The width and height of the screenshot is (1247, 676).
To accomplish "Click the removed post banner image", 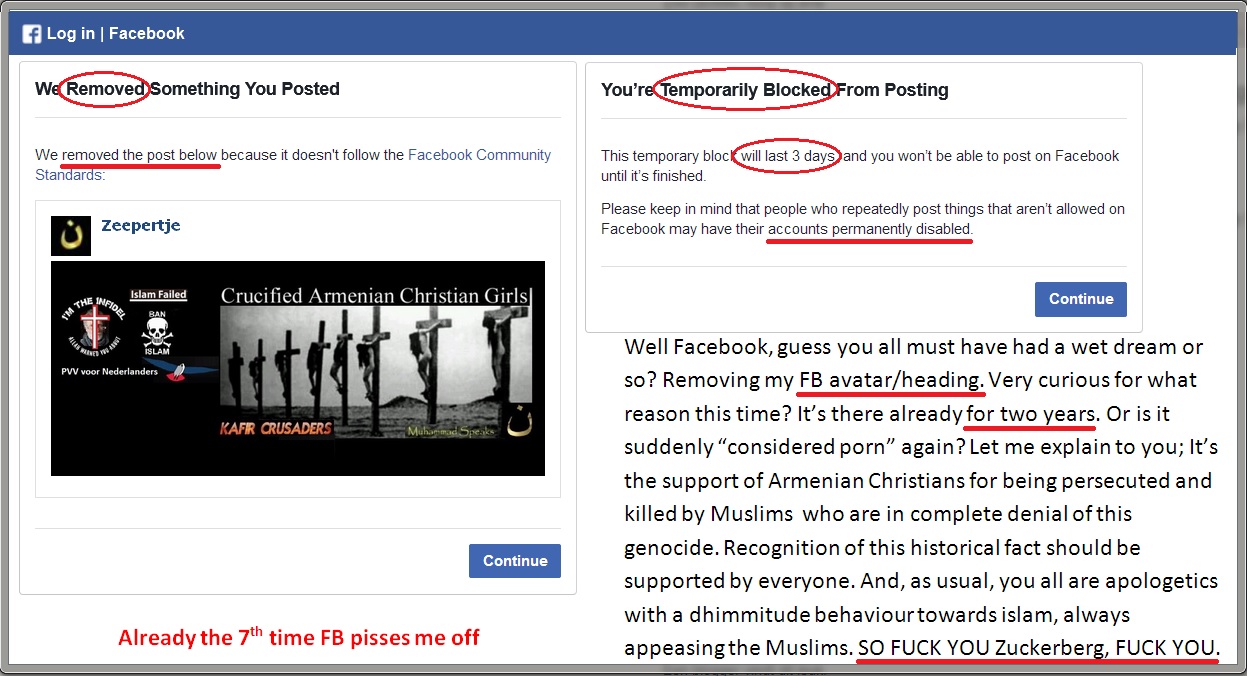I will [298, 368].
